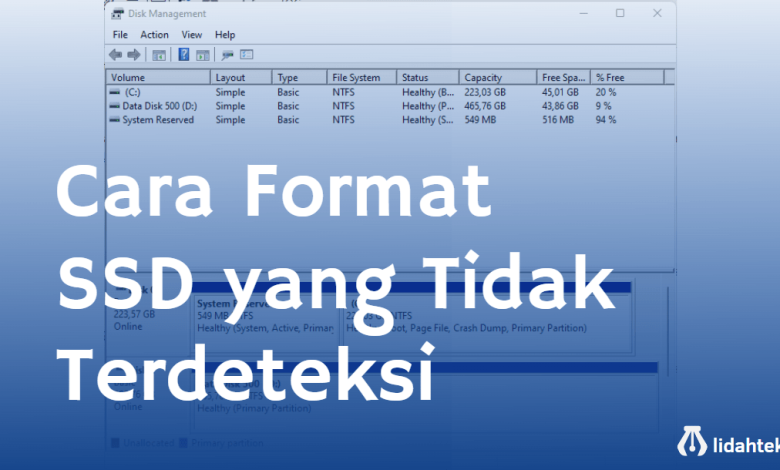
Task: Open the Action menu
Action: click(x=154, y=35)
